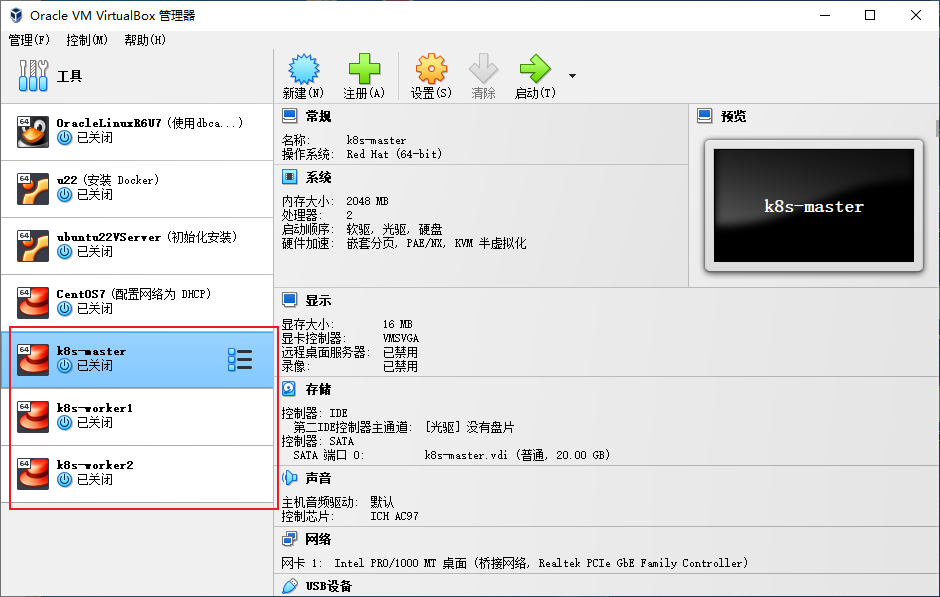Select ubuntu22VServer (初始化安装) row text

tap(147, 237)
